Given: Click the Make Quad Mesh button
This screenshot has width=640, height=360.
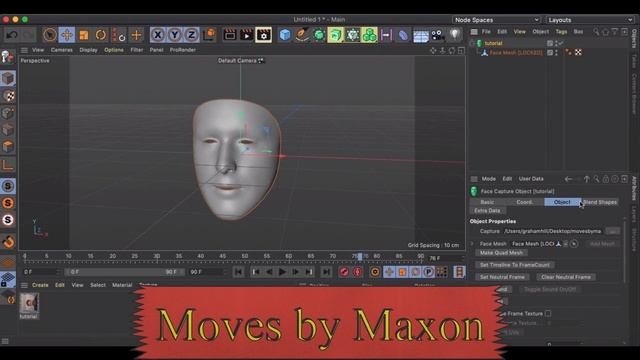Looking at the screenshot, I should tap(501, 253).
